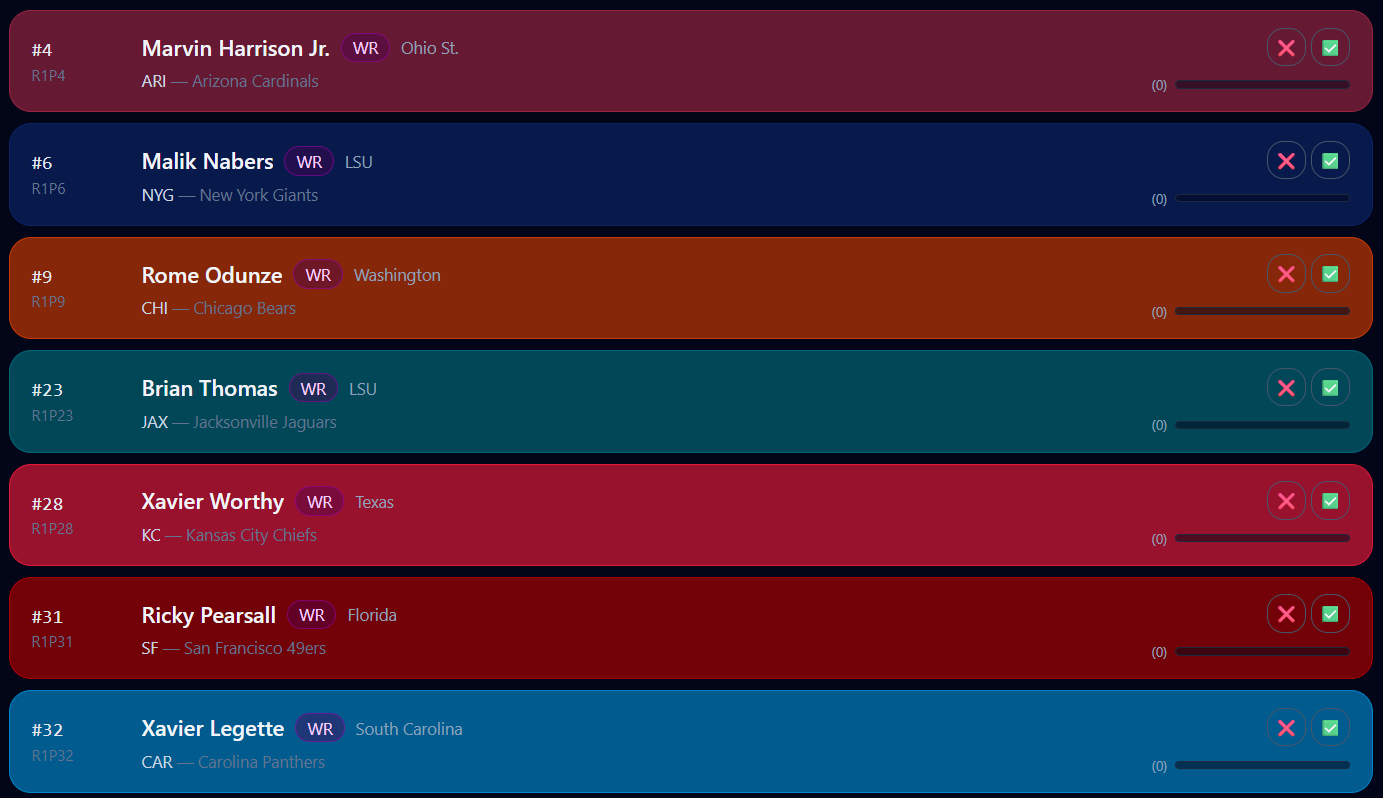The height and width of the screenshot is (798, 1383).
Task: Select the #31 pick number
Action: point(47,617)
